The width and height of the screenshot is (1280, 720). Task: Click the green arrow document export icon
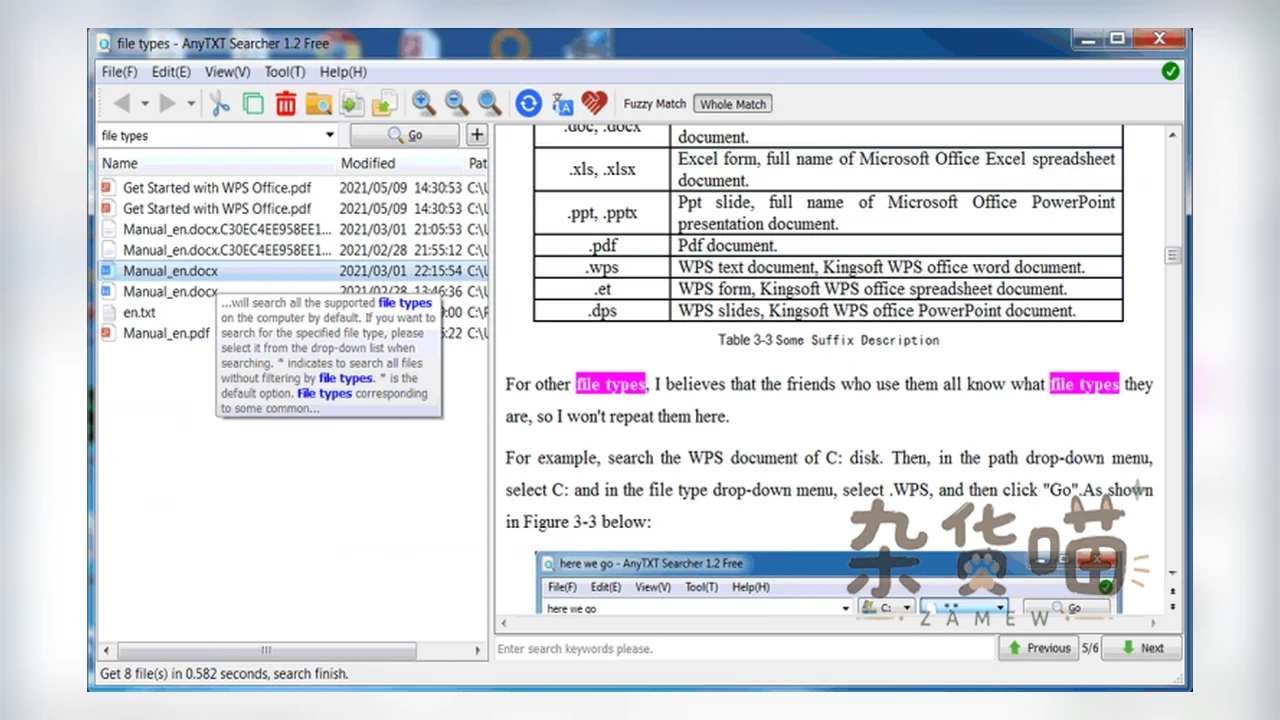pos(352,103)
